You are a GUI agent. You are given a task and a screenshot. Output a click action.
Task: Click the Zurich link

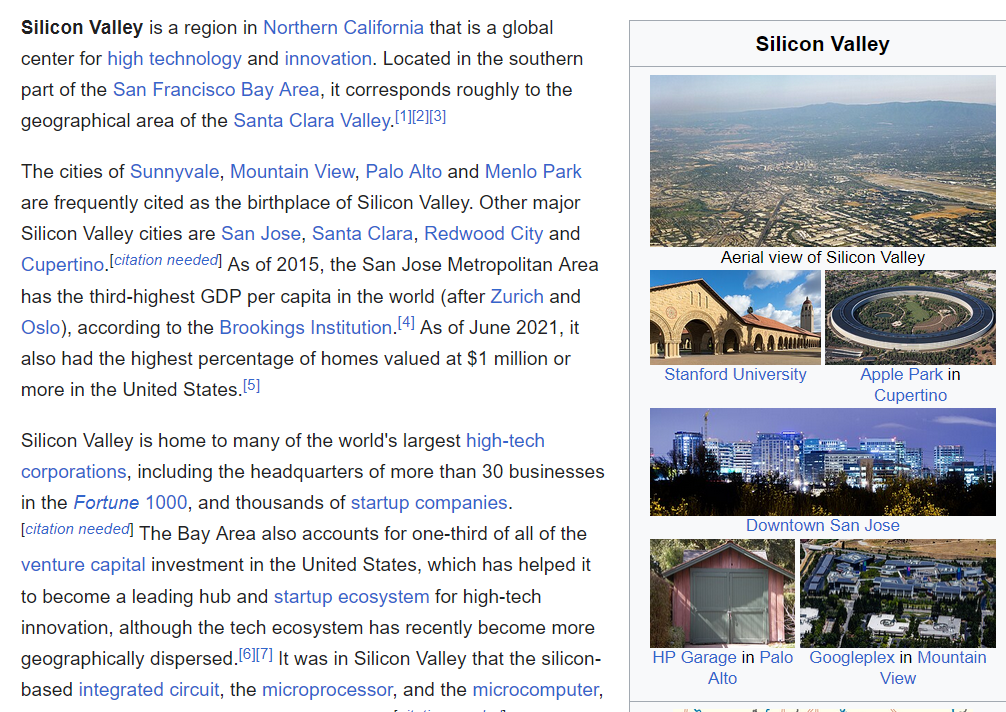tap(517, 297)
